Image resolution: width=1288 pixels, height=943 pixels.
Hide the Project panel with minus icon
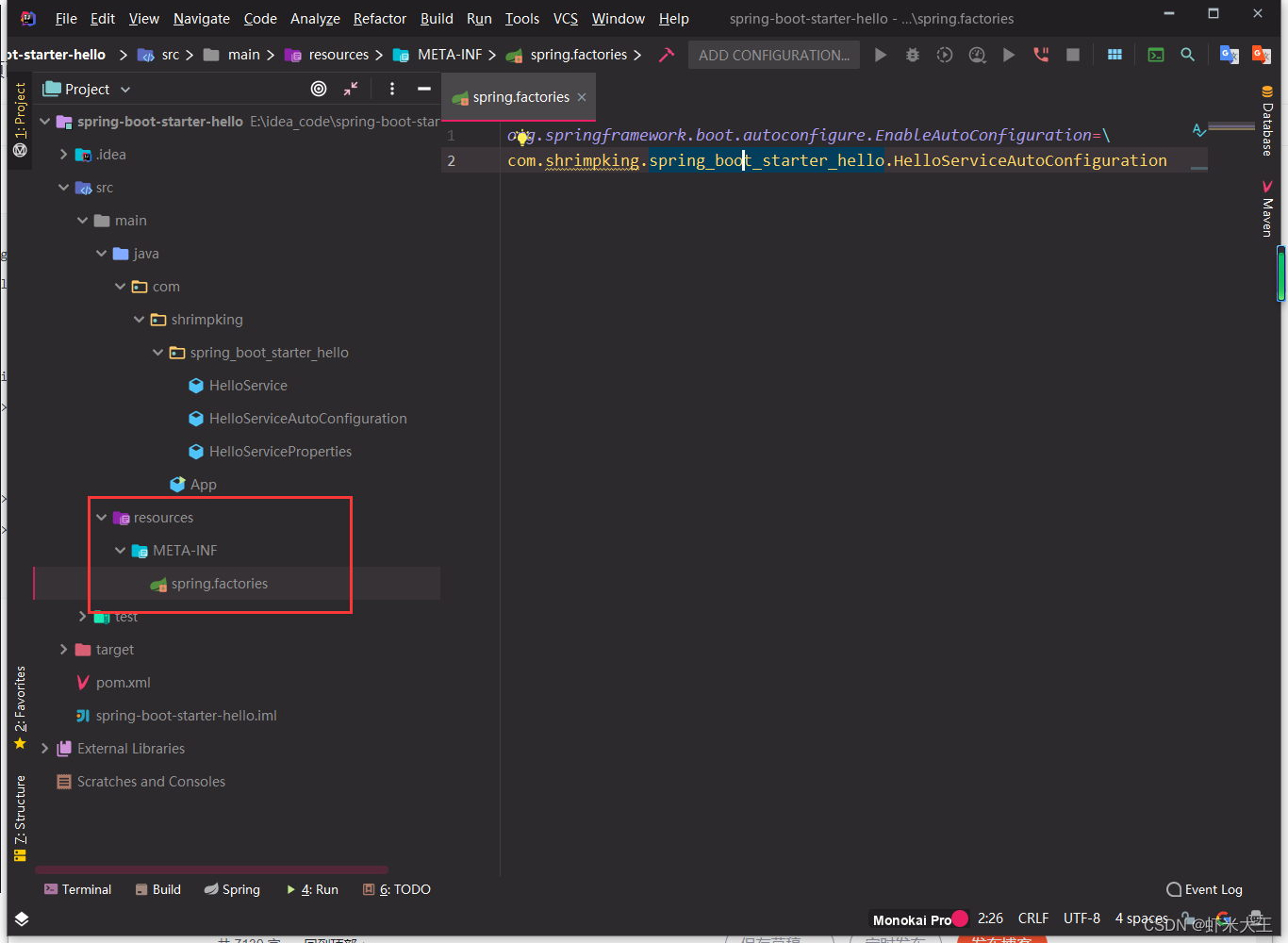(424, 89)
